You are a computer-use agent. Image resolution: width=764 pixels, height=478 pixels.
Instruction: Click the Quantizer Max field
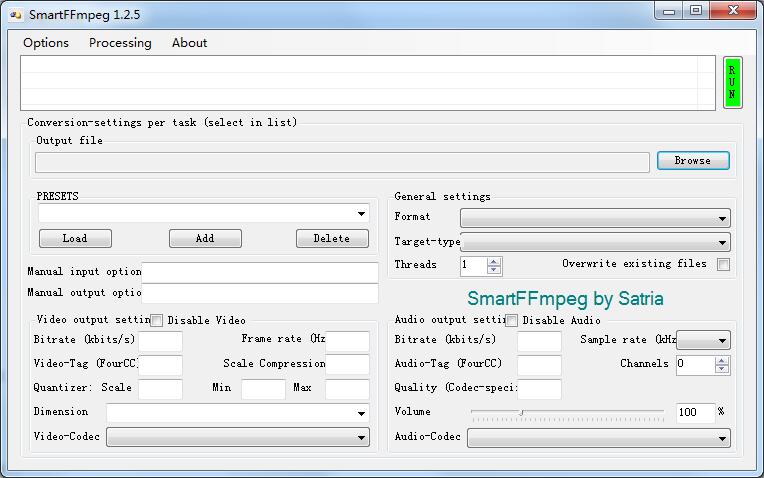pos(347,389)
